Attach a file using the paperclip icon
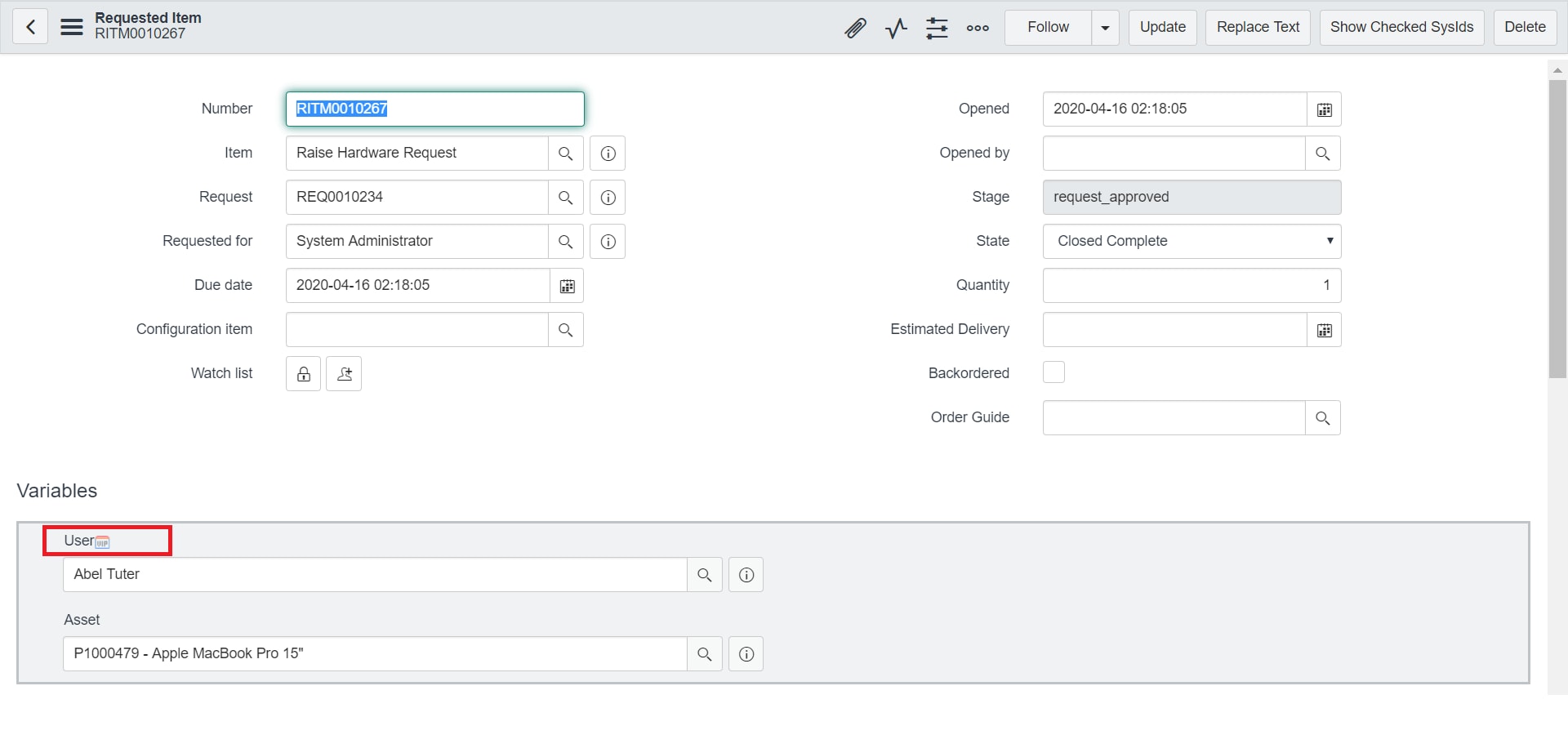The width and height of the screenshot is (1568, 735). pyautogui.click(x=855, y=27)
